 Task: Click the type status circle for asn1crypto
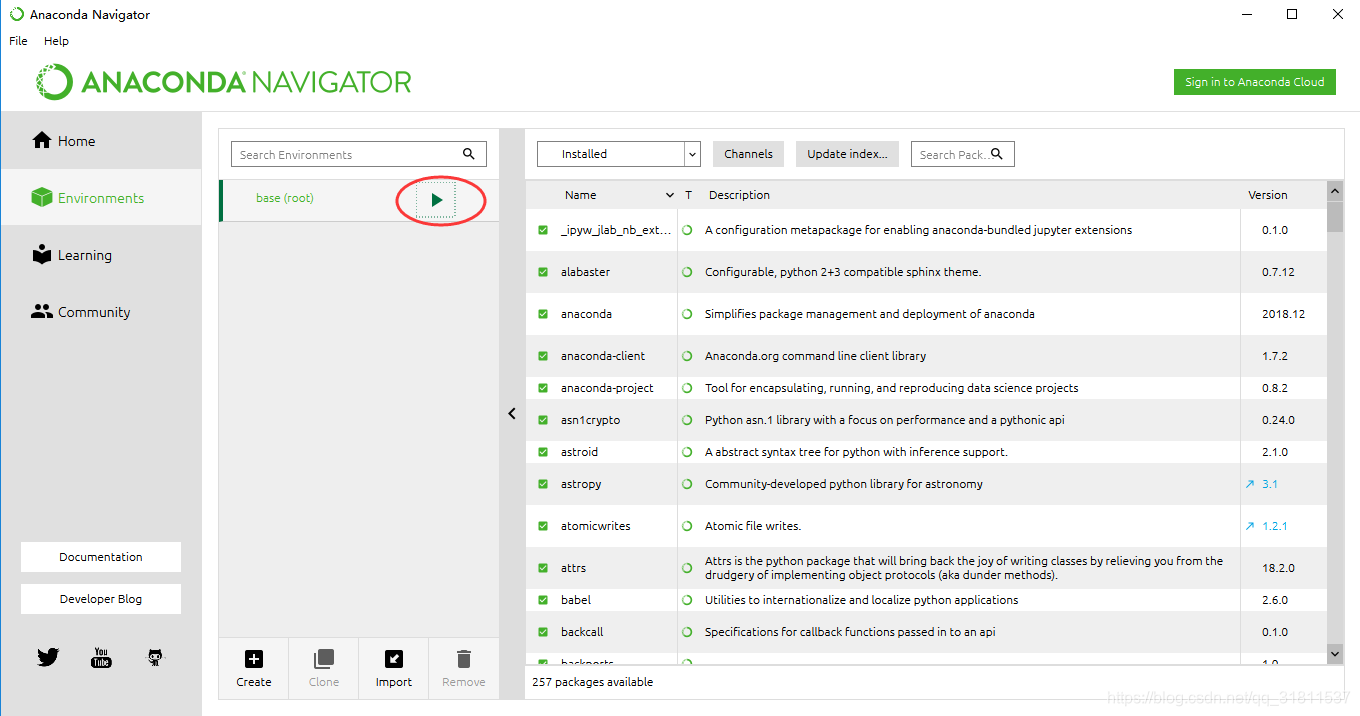[687, 420]
